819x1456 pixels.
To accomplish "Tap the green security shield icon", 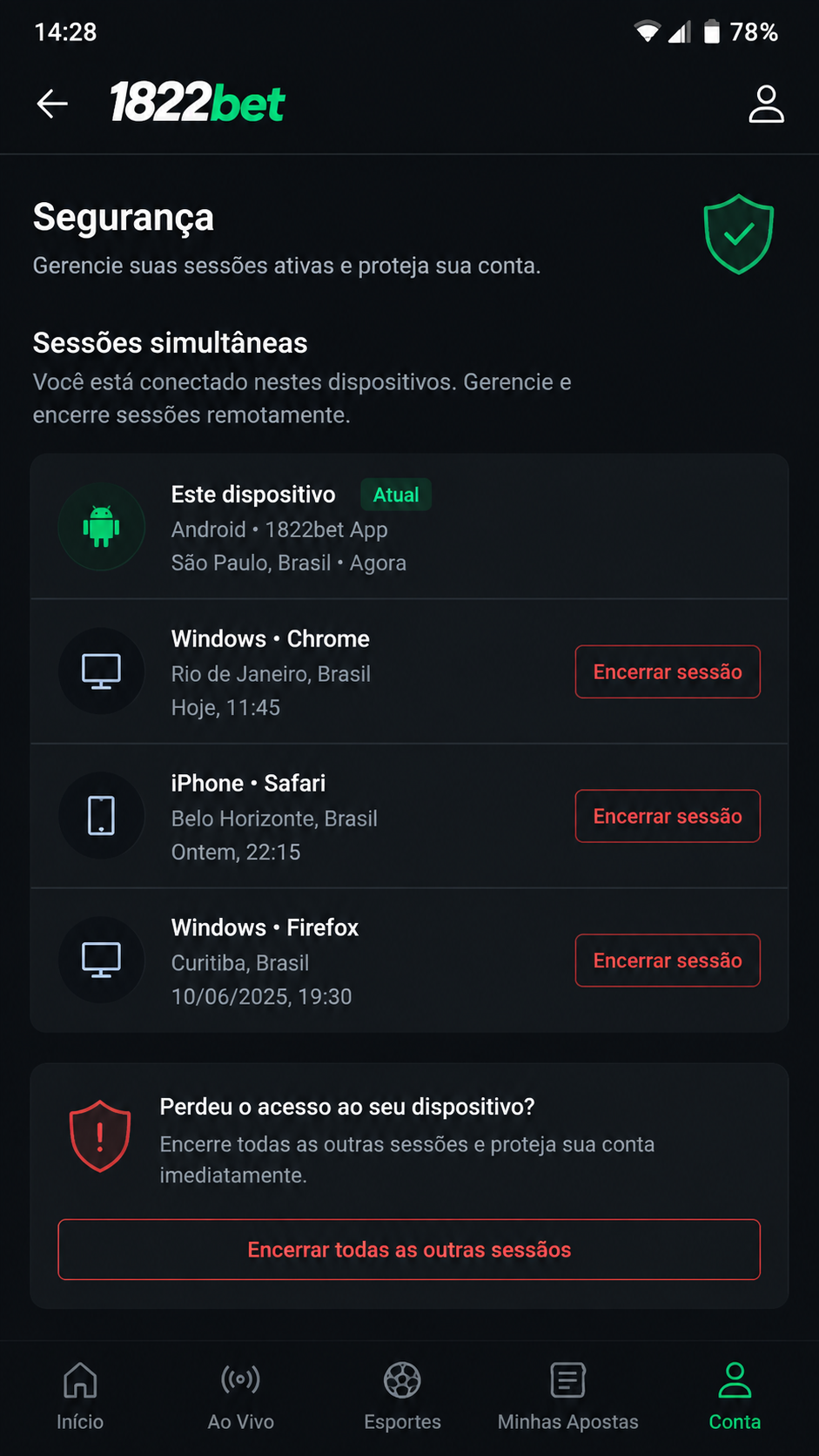I will coord(738,234).
